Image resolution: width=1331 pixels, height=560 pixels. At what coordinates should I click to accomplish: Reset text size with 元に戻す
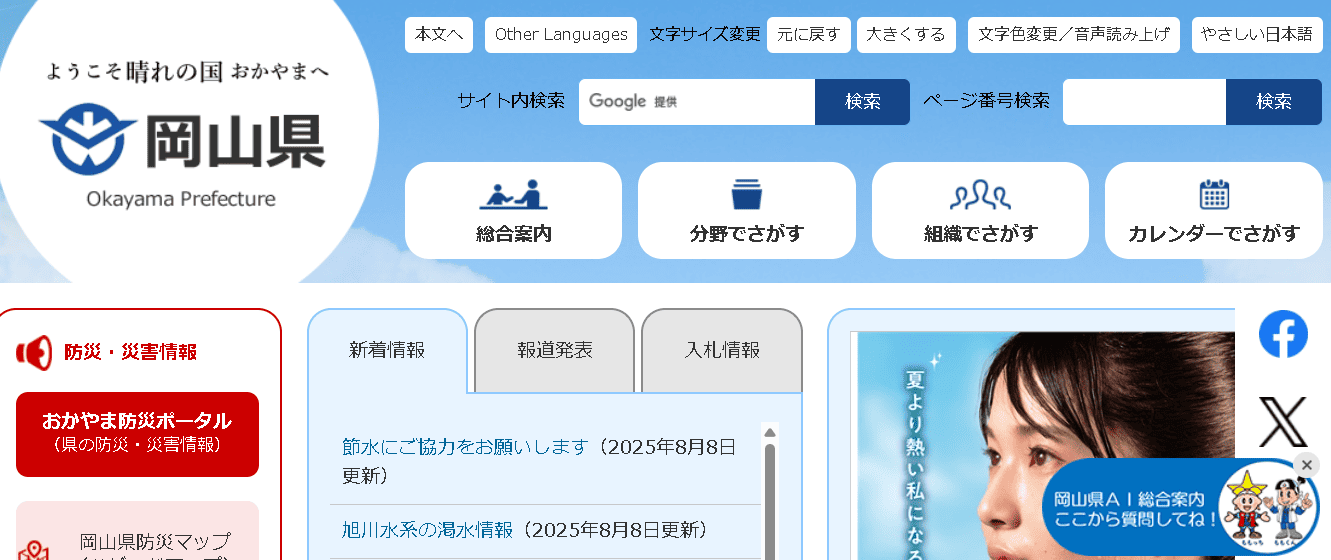tap(809, 35)
